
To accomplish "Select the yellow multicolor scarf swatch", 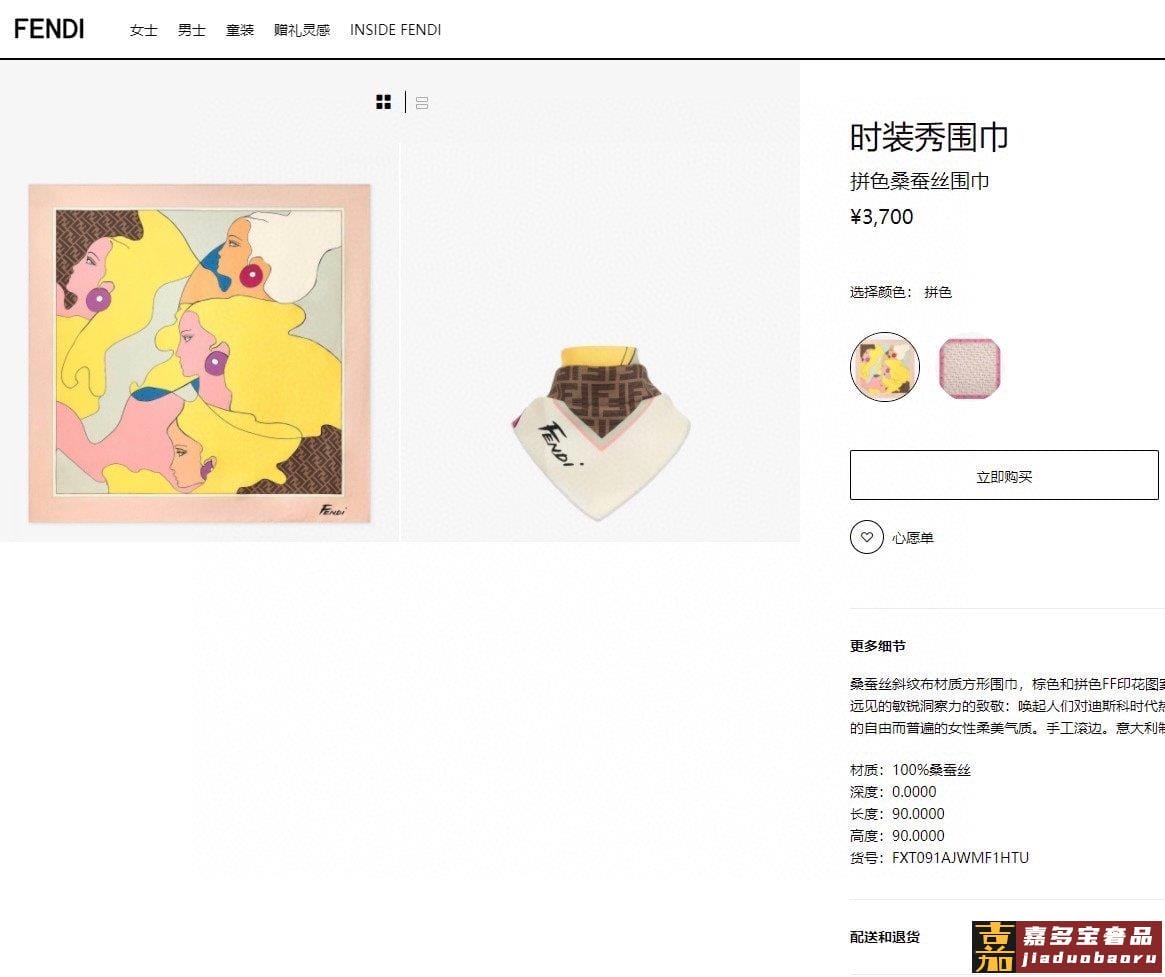I will 885,366.
